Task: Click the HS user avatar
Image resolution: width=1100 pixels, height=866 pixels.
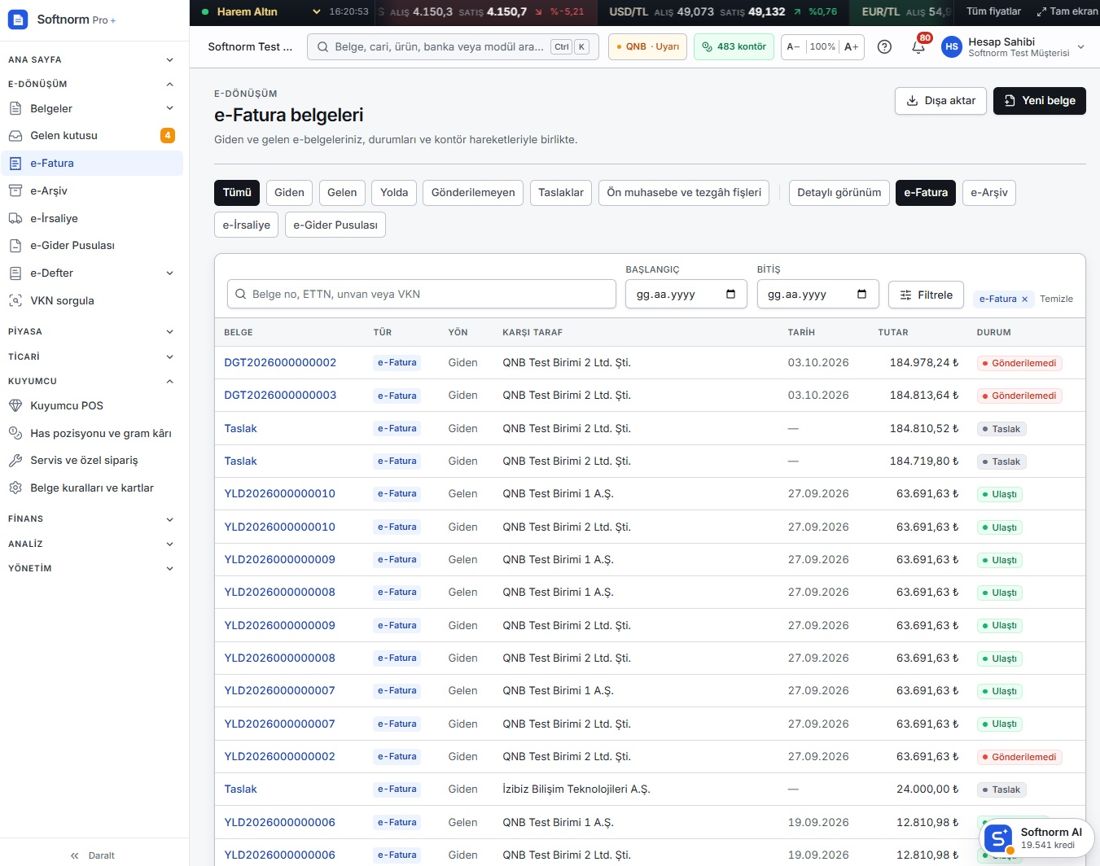Action: coord(951,47)
